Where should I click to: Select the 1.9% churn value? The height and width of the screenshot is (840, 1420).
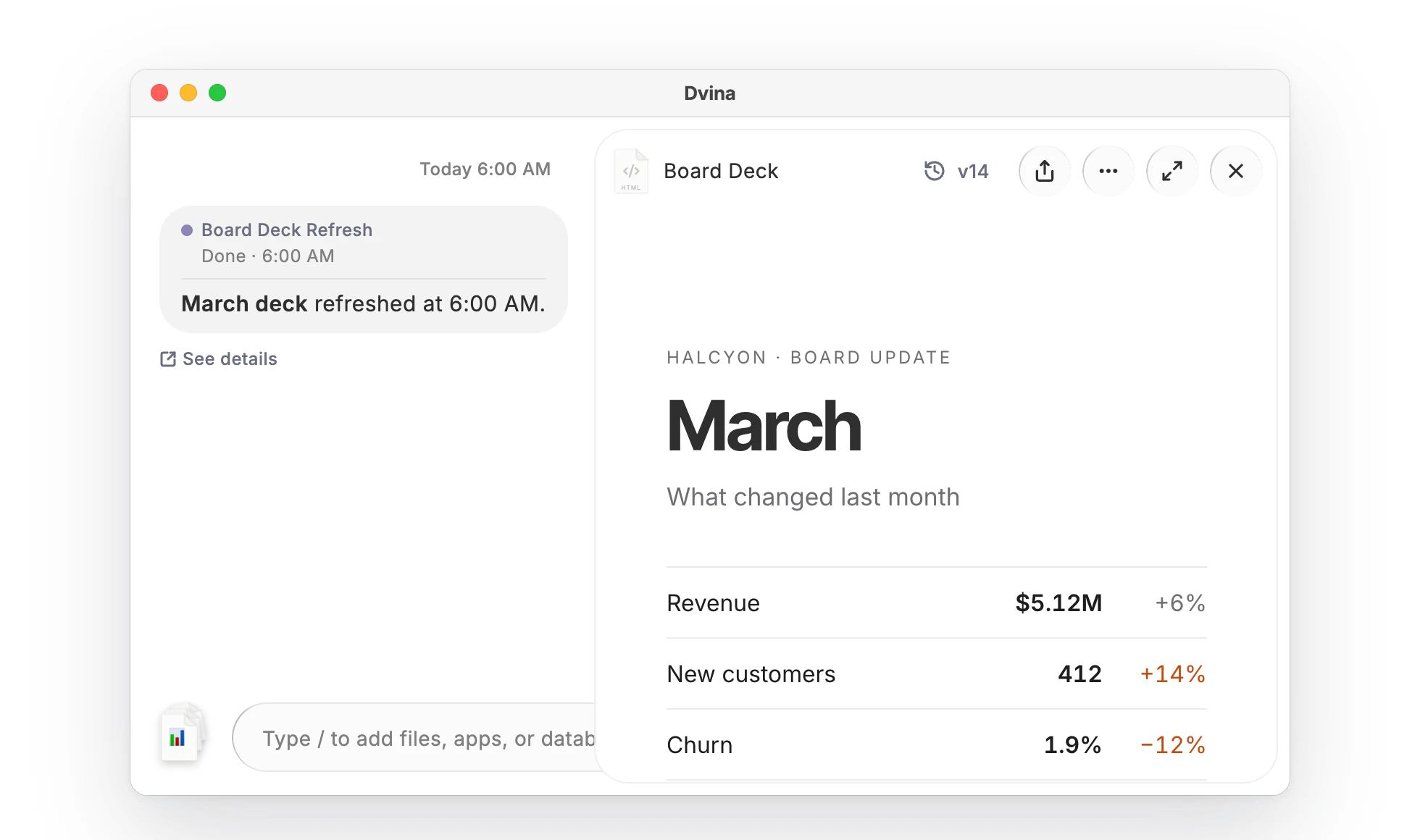point(1072,745)
